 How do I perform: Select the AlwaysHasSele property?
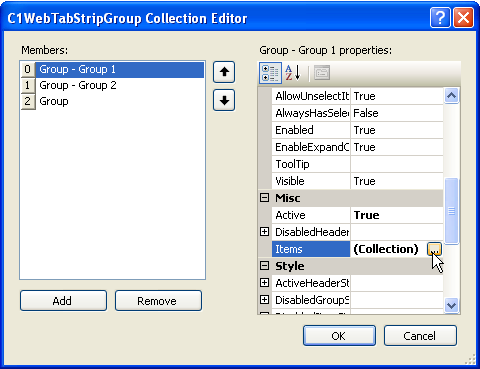(x=311, y=113)
